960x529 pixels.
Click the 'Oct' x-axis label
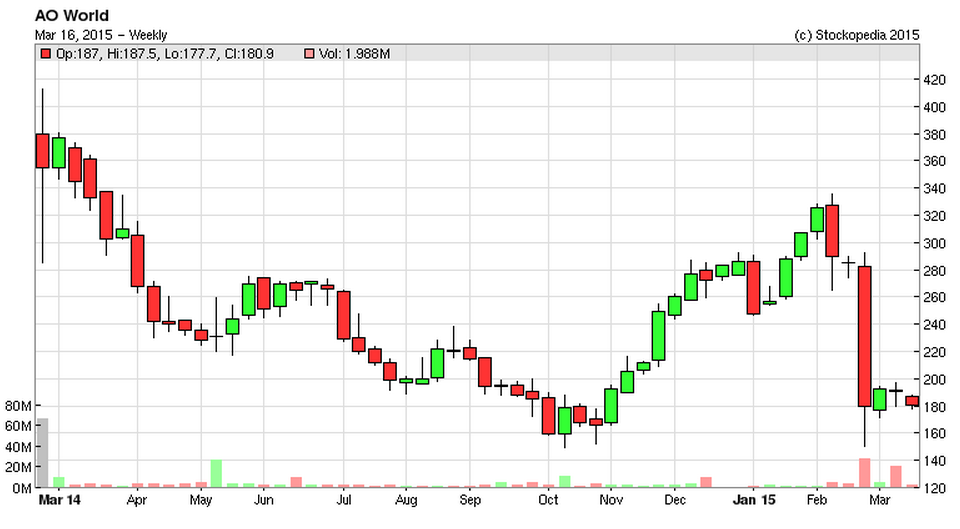[x=548, y=500]
